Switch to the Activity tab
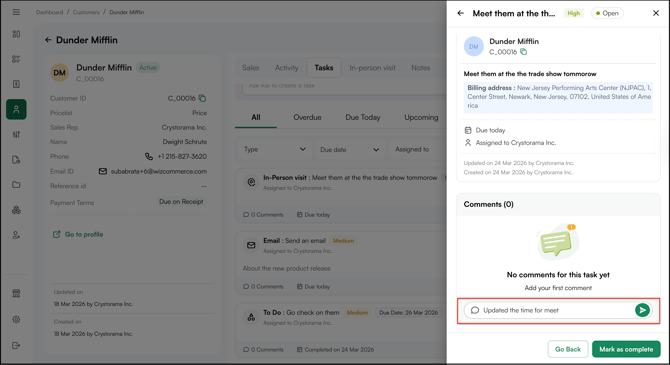 pos(286,68)
